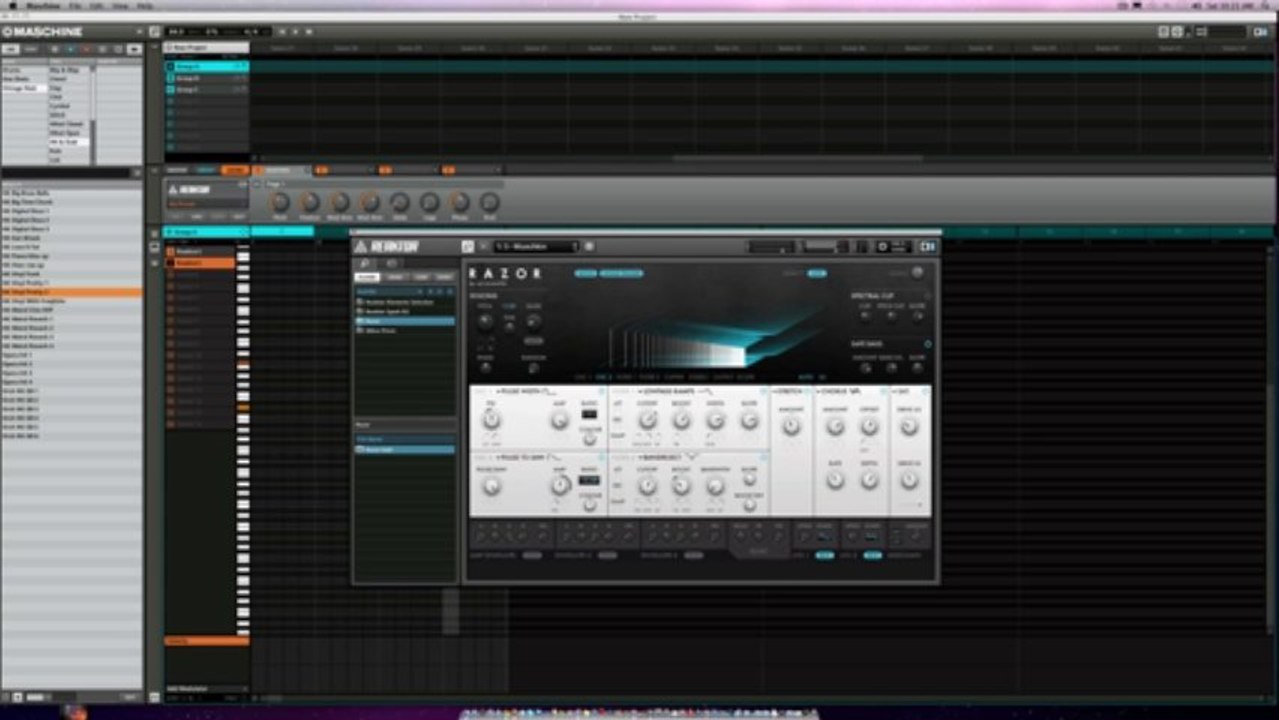Click the first knob in Maschine plugin strip
This screenshot has width=1279, height=720.
pyautogui.click(x=280, y=201)
